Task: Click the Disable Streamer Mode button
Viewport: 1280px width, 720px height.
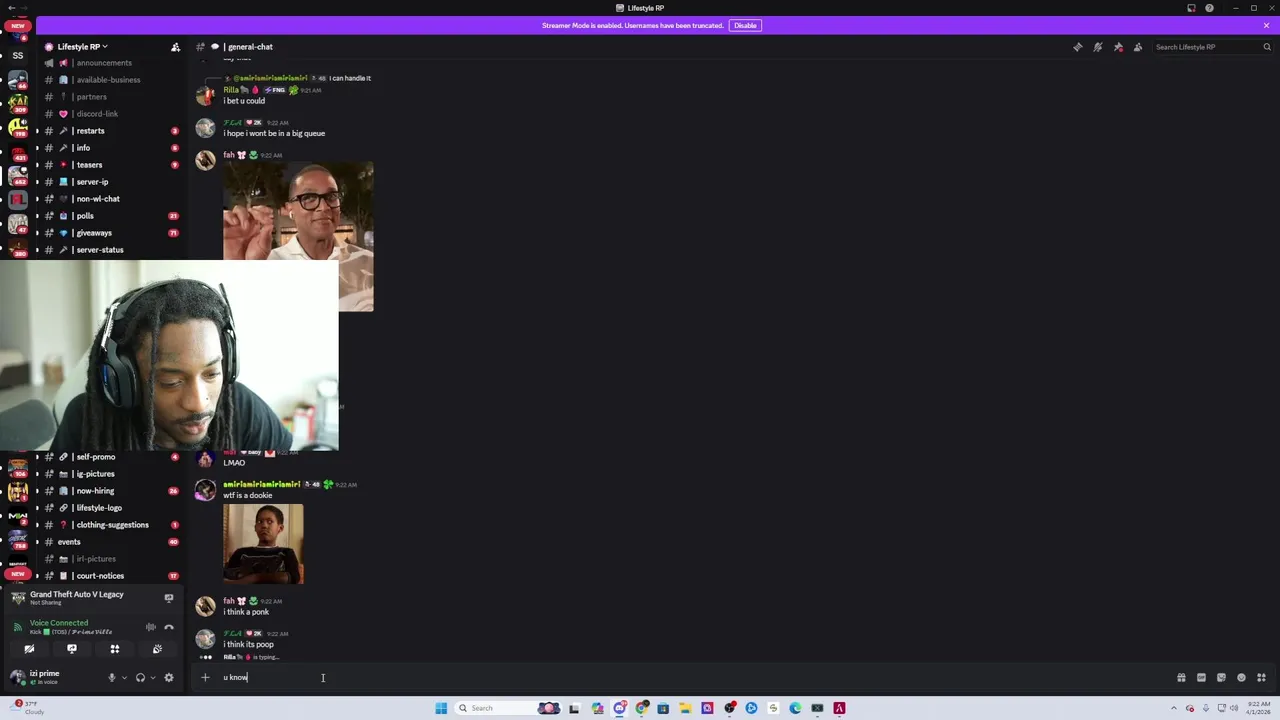Action: pos(745,25)
